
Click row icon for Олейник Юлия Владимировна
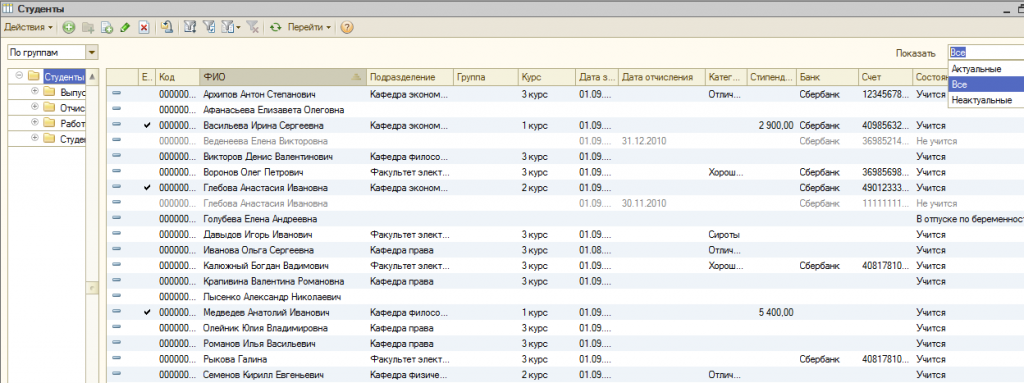(x=117, y=328)
